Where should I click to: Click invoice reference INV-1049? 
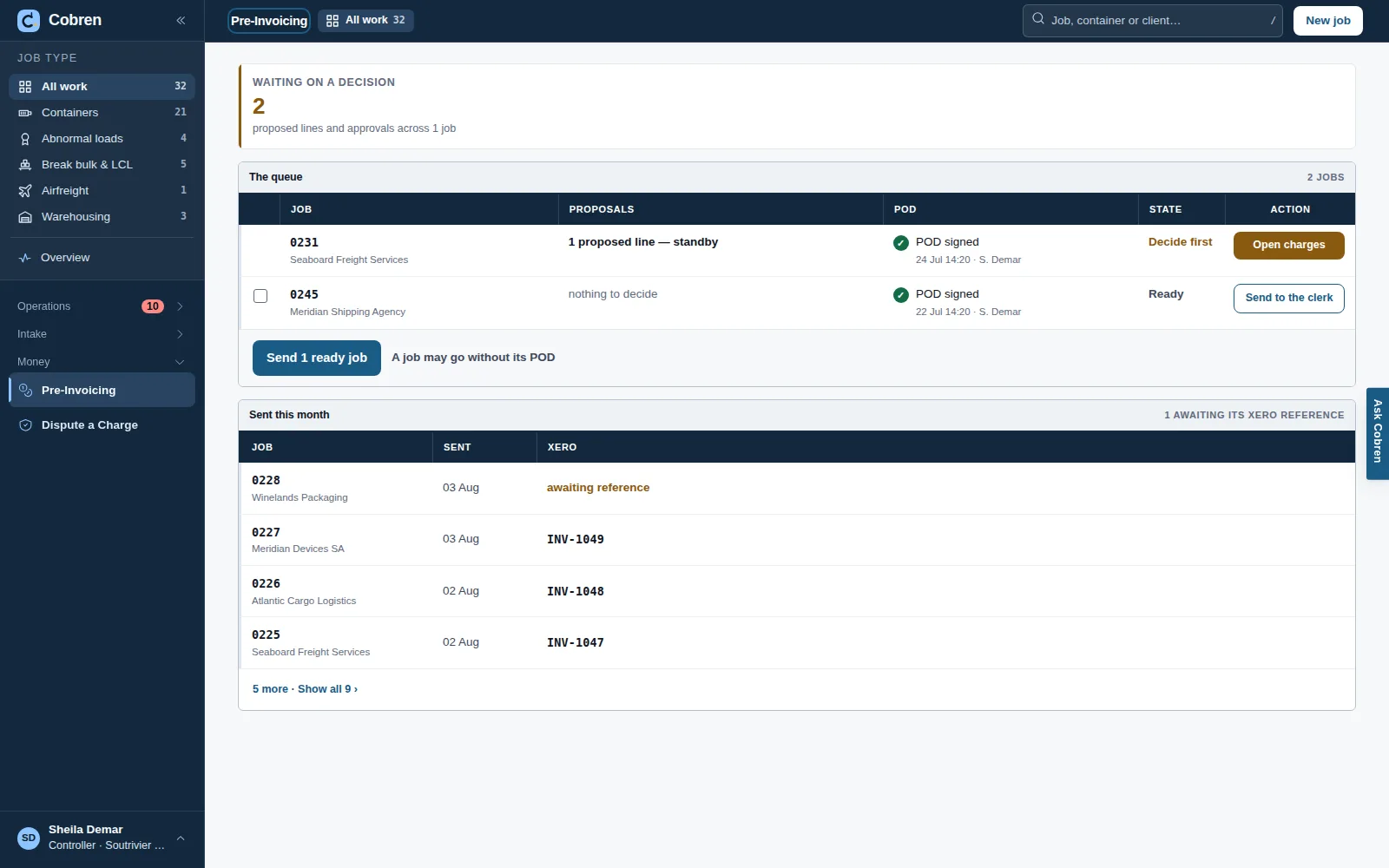pyautogui.click(x=576, y=539)
